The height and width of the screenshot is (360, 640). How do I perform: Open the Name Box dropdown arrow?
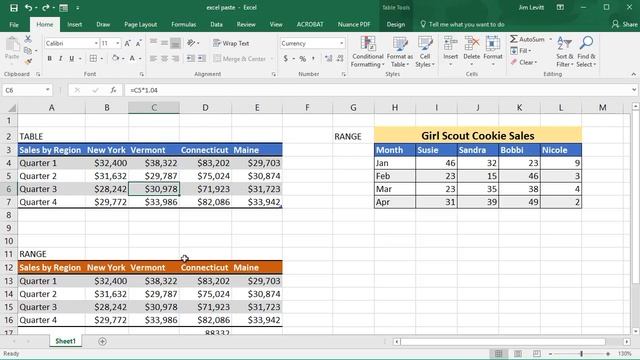(x=47, y=90)
